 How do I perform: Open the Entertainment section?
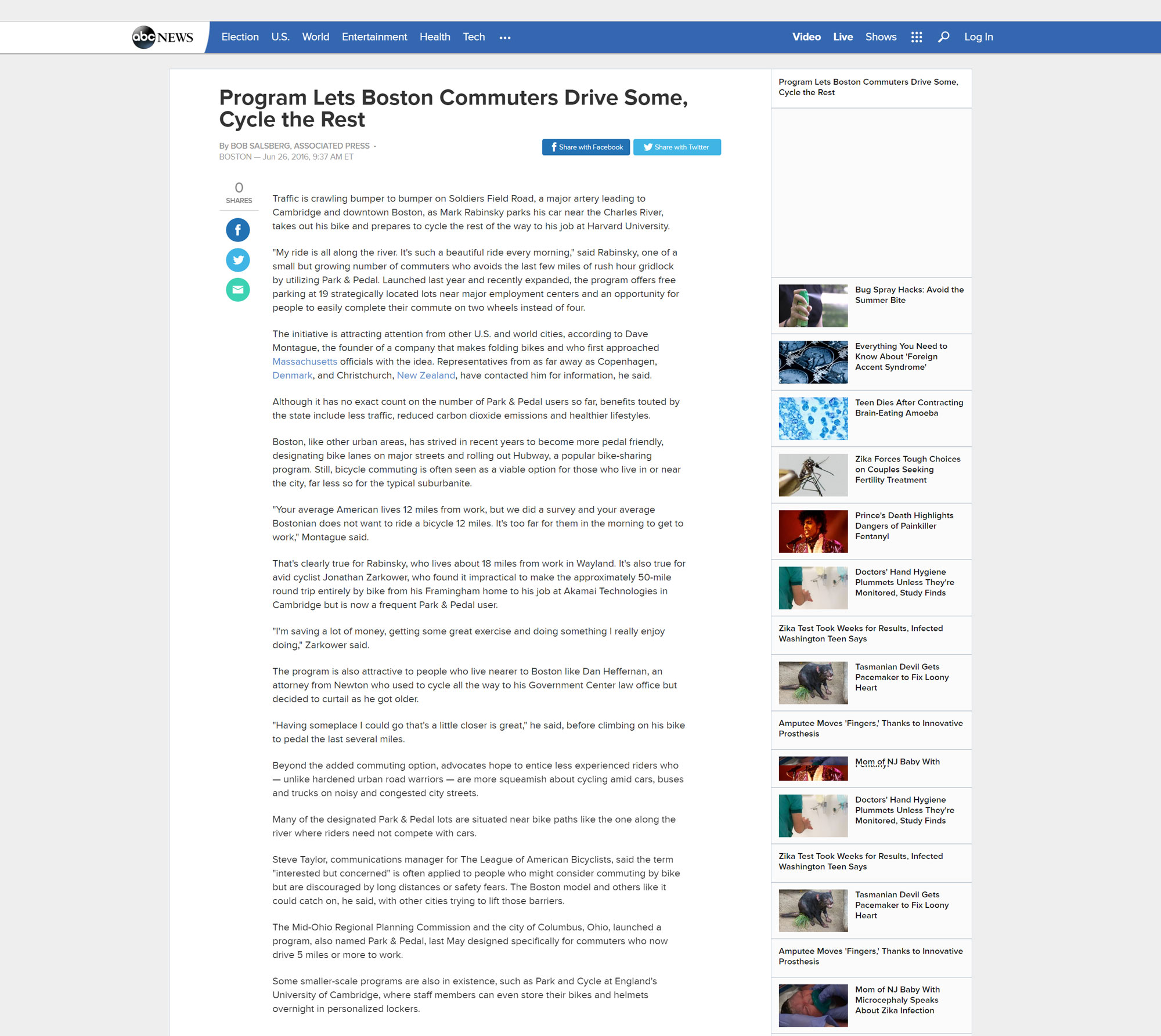(374, 37)
